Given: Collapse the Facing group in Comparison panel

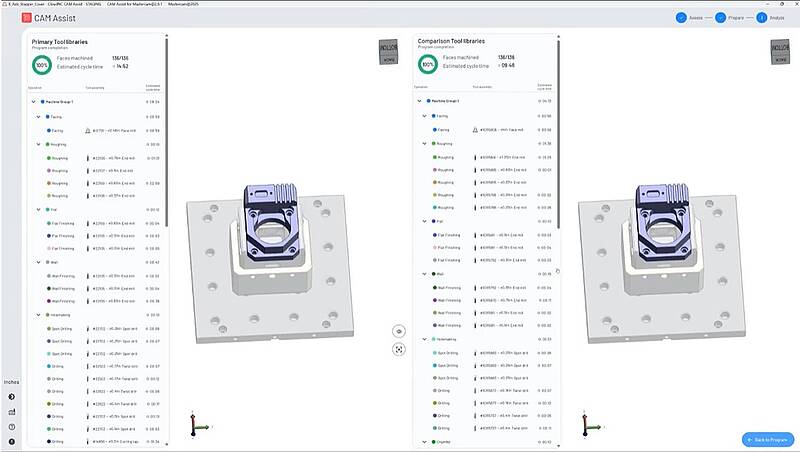Looking at the screenshot, I should [x=424, y=115].
